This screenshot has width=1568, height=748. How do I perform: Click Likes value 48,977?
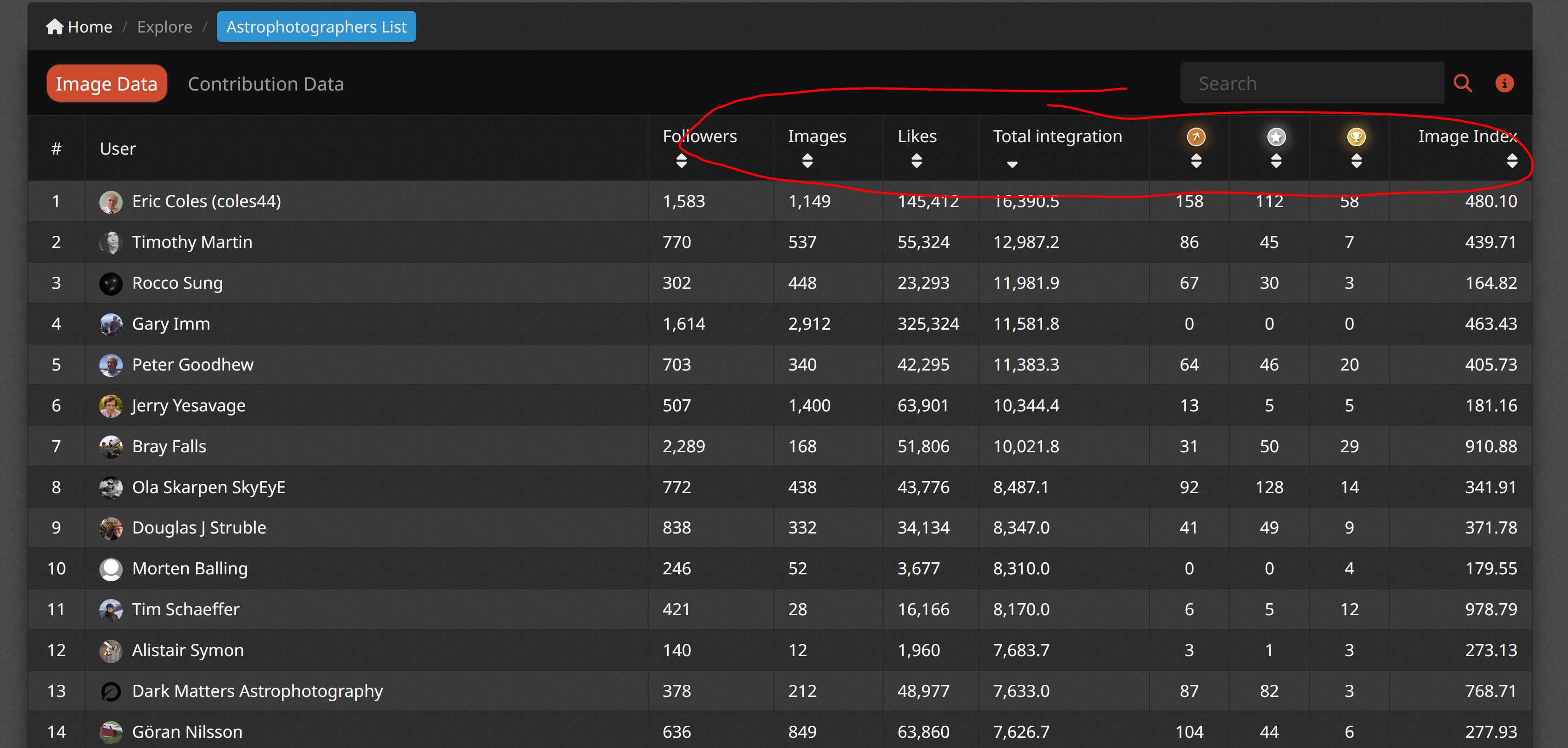coord(924,691)
